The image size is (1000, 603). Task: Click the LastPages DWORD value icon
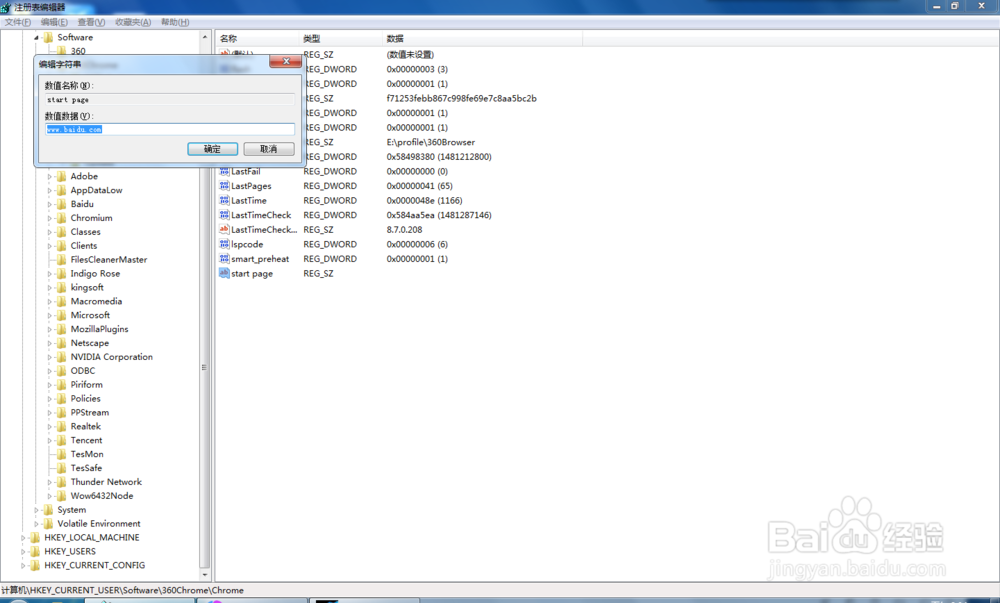point(224,185)
